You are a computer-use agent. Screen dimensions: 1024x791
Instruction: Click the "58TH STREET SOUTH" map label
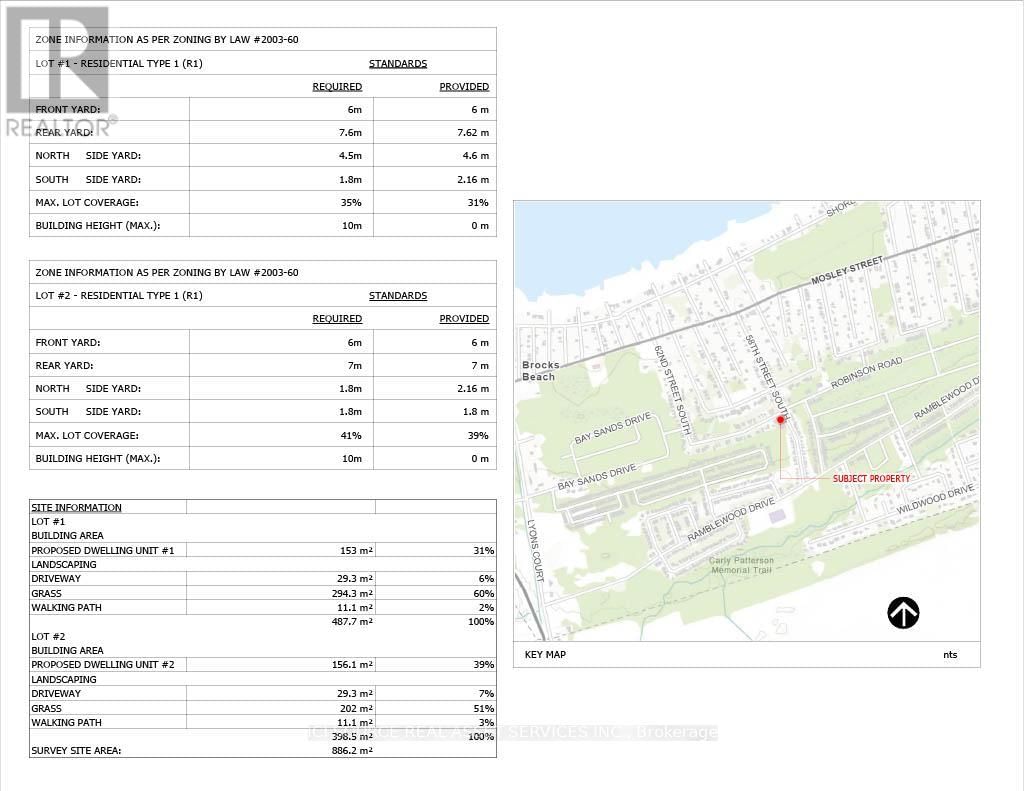[768, 378]
